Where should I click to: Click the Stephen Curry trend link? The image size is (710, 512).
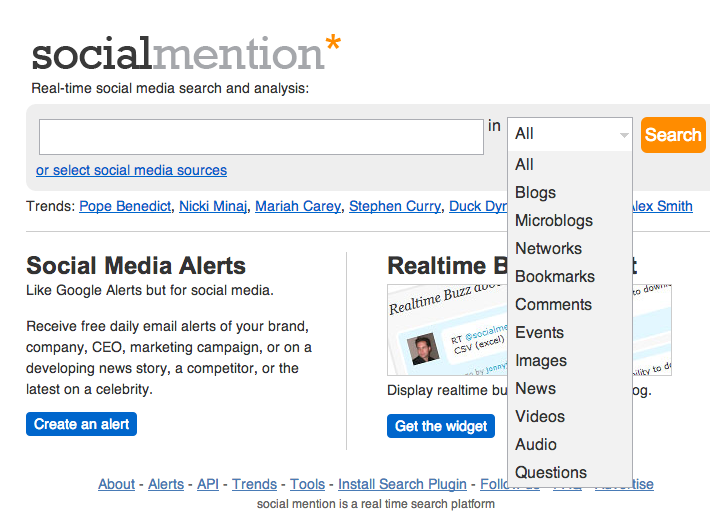pos(394,206)
